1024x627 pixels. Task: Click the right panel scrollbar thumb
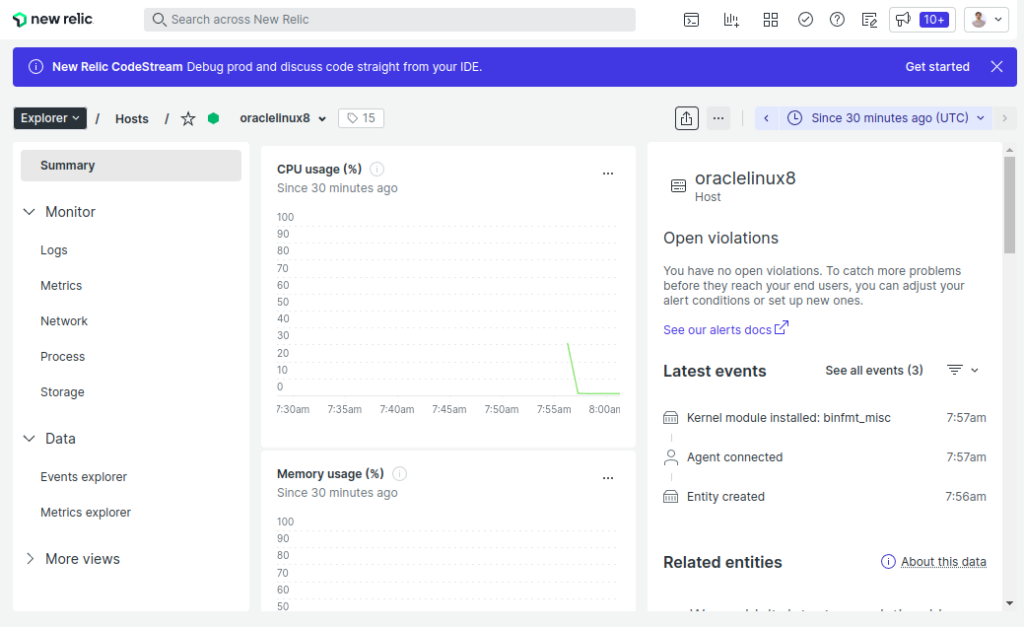coord(1010,204)
